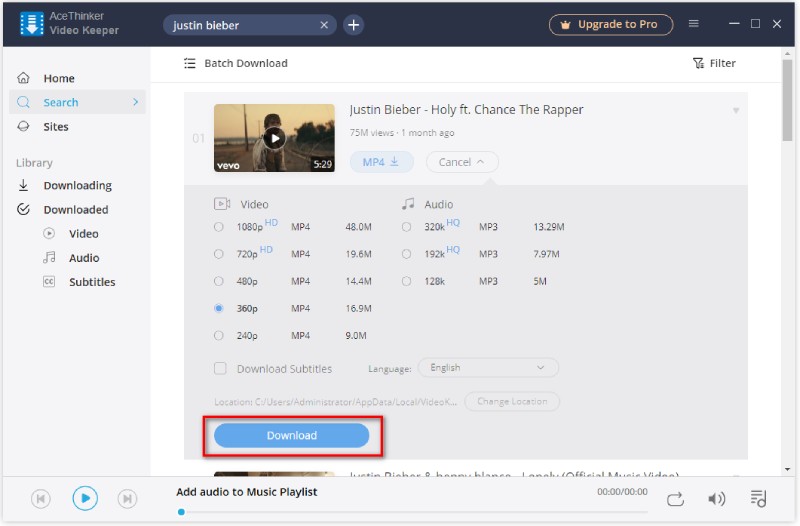
Task: Play audio with the player button
Action: tap(85, 498)
